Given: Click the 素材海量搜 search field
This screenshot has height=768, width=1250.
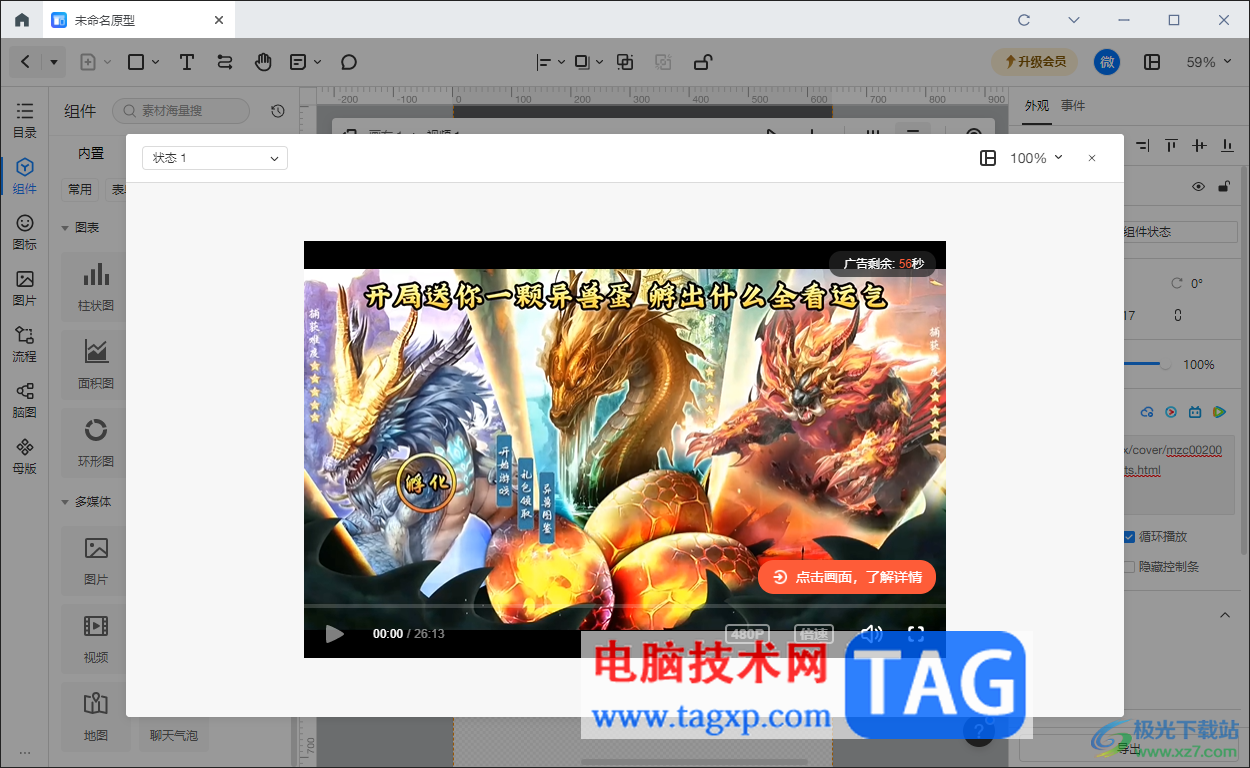Looking at the screenshot, I should tap(181, 111).
